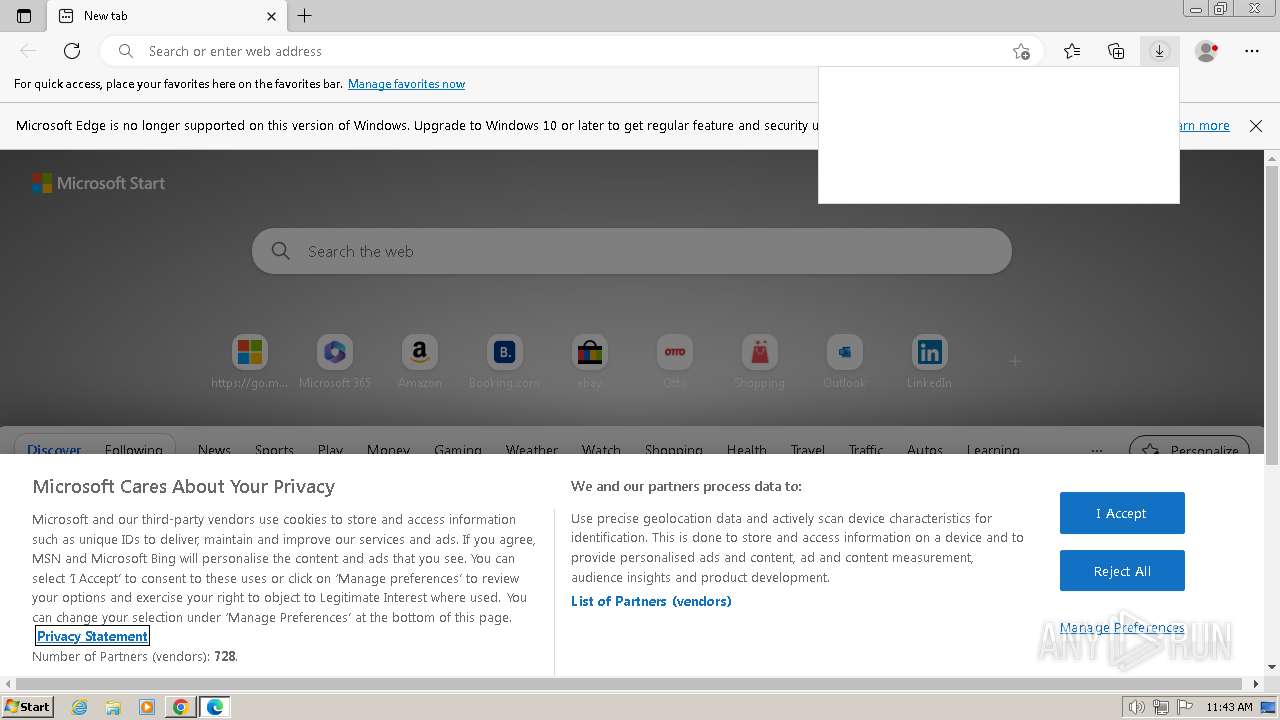Open List of Partners (vendors) link
Image resolution: width=1280 pixels, height=720 pixels.
[651, 601]
